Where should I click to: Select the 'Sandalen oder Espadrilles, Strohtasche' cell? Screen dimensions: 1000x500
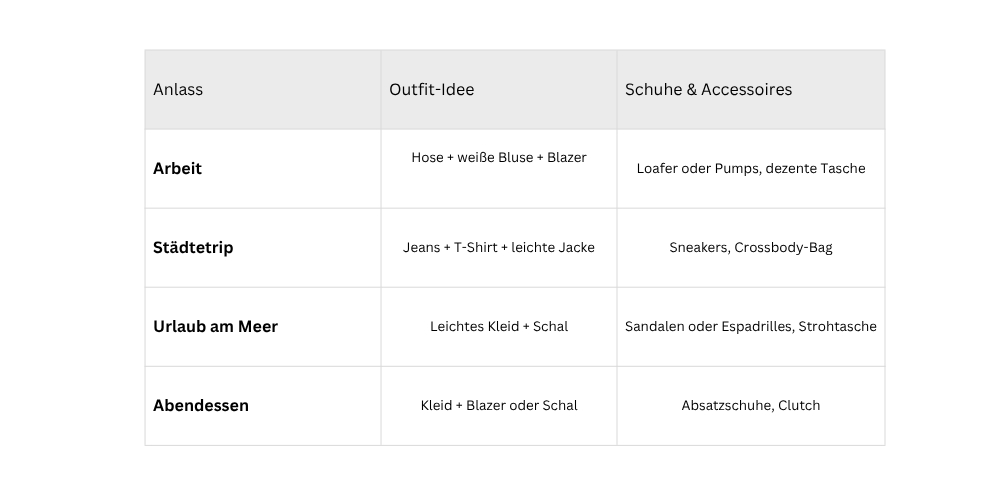click(751, 327)
